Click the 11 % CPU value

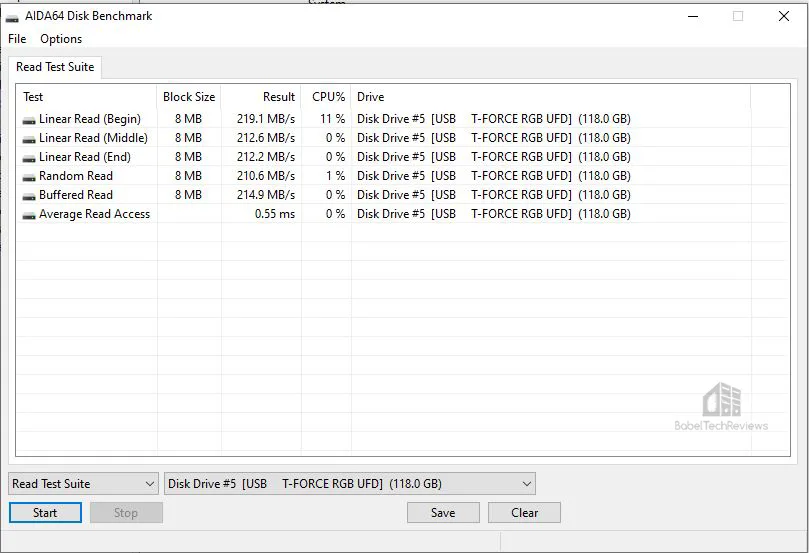tap(332, 119)
